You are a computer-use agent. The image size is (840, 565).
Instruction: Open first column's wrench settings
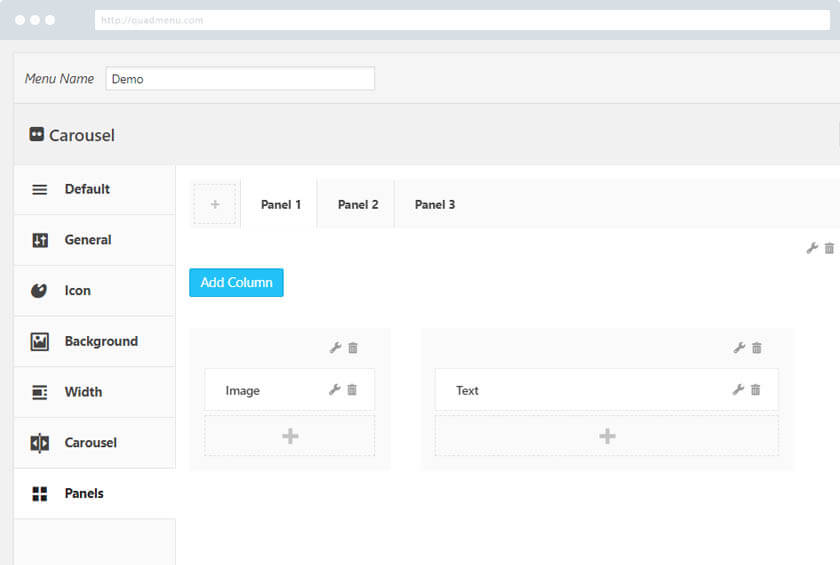point(335,348)
